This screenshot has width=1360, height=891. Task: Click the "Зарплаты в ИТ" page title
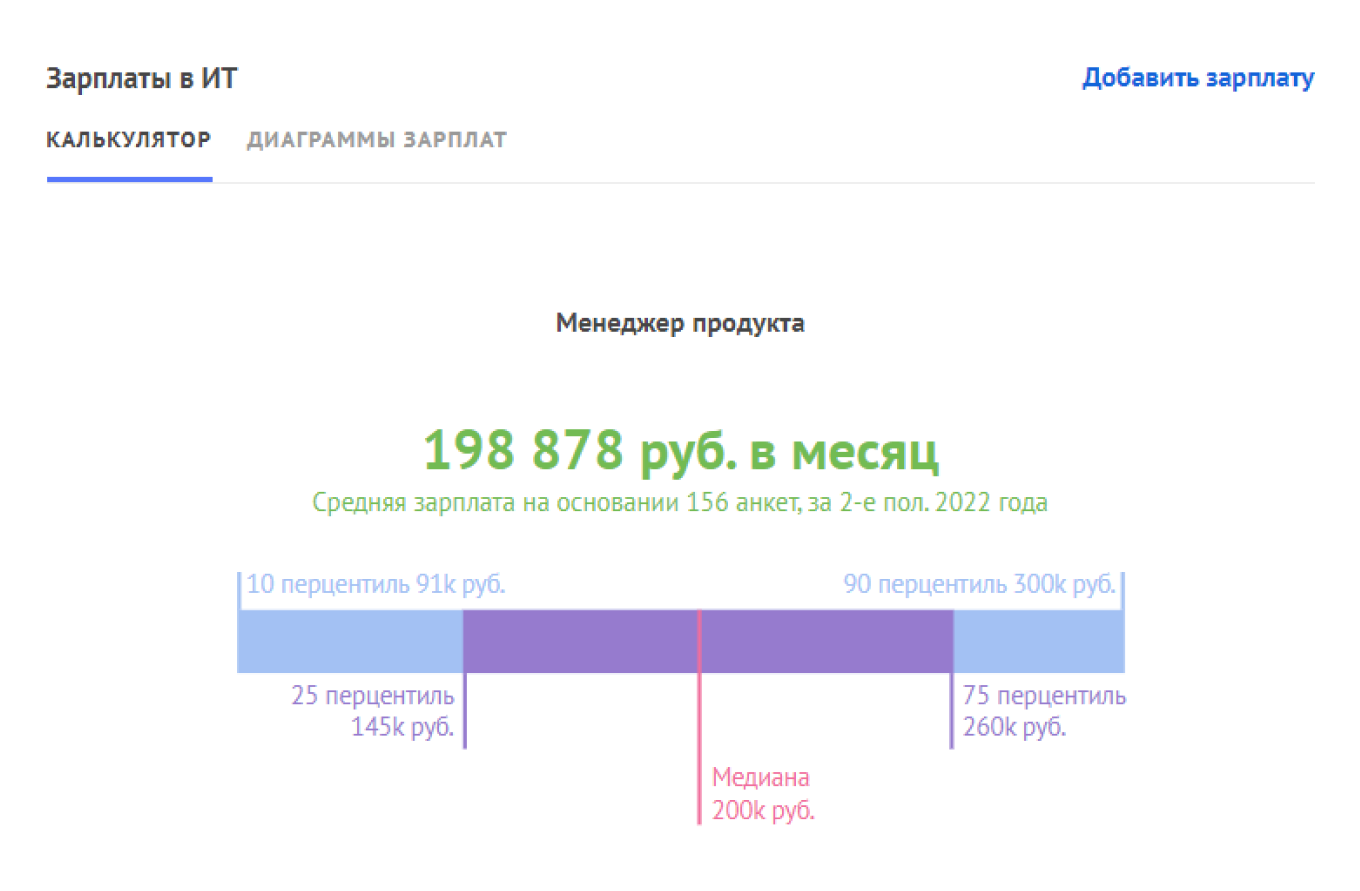(x=141, y=78)
